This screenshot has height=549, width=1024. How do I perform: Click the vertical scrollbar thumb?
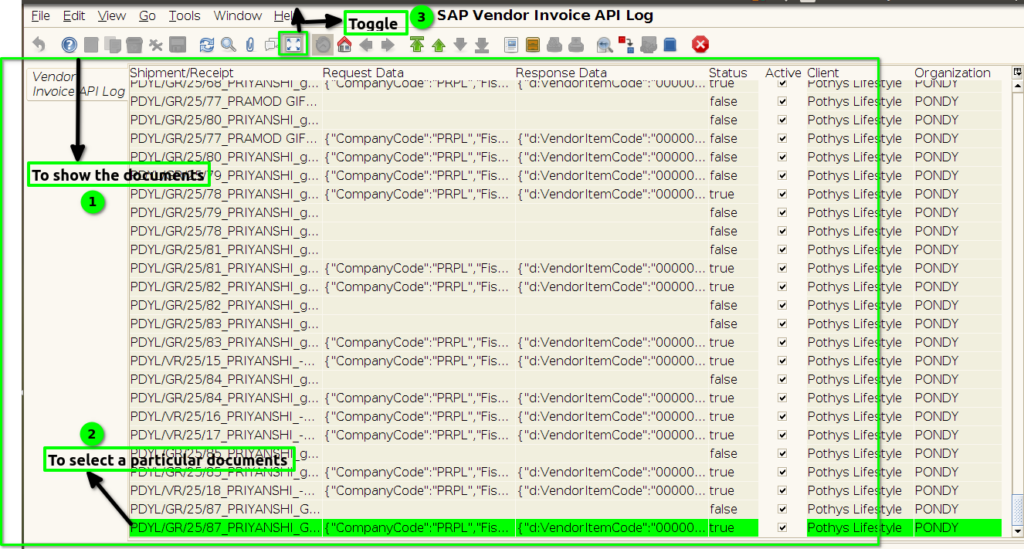[1017, 509]
